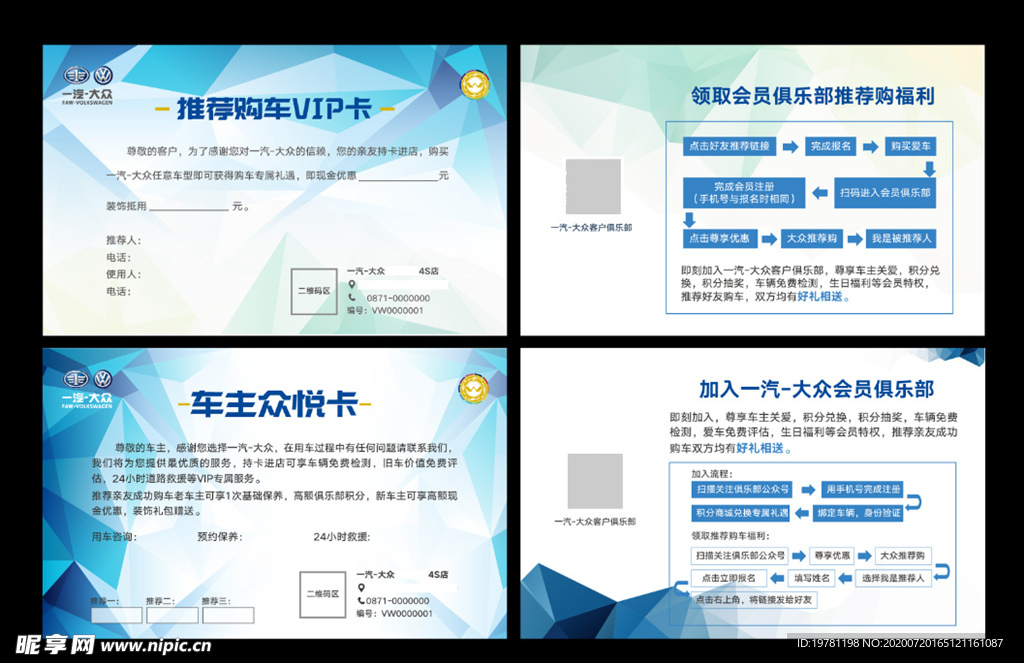Click the FAW-Volkswagen logo on the 车主众悦卡 card
Screen dimensions: 1024x663
pyautogui.click(x=88, y=389)
